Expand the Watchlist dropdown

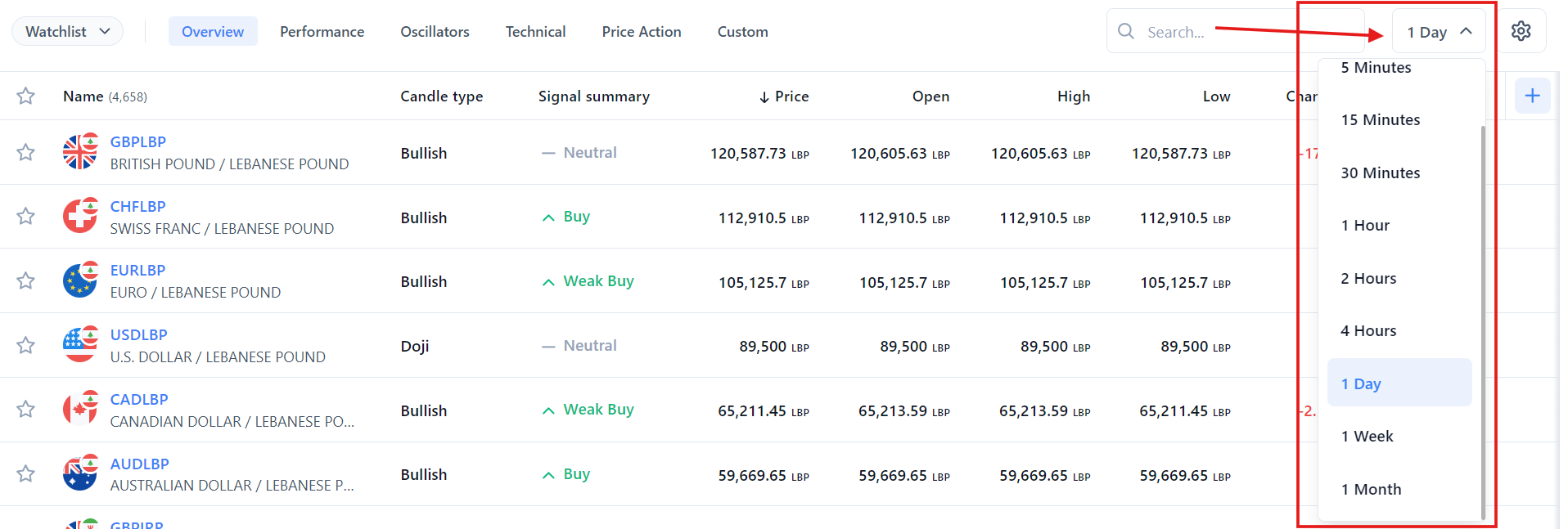67,31
